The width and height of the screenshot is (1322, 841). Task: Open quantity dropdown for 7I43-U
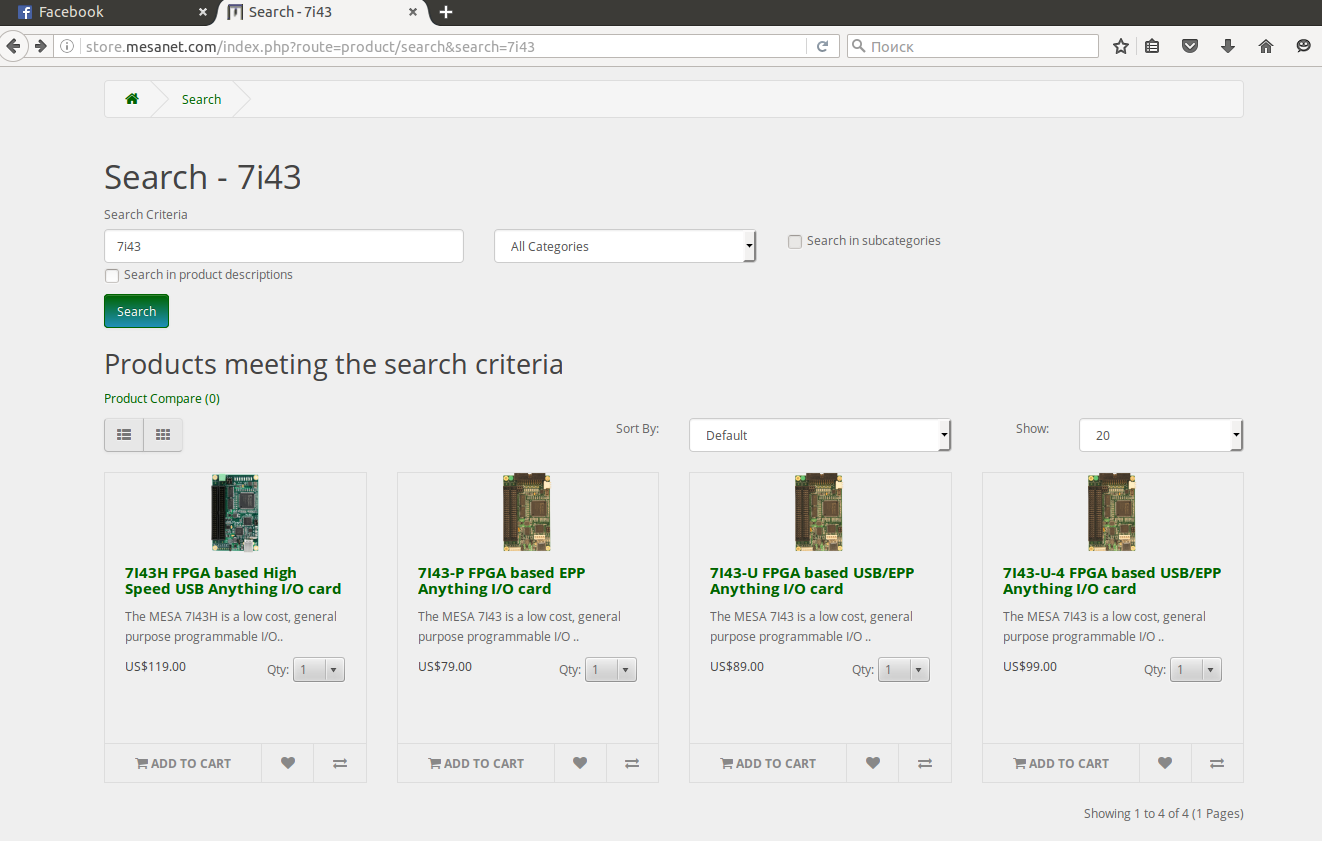904,670
